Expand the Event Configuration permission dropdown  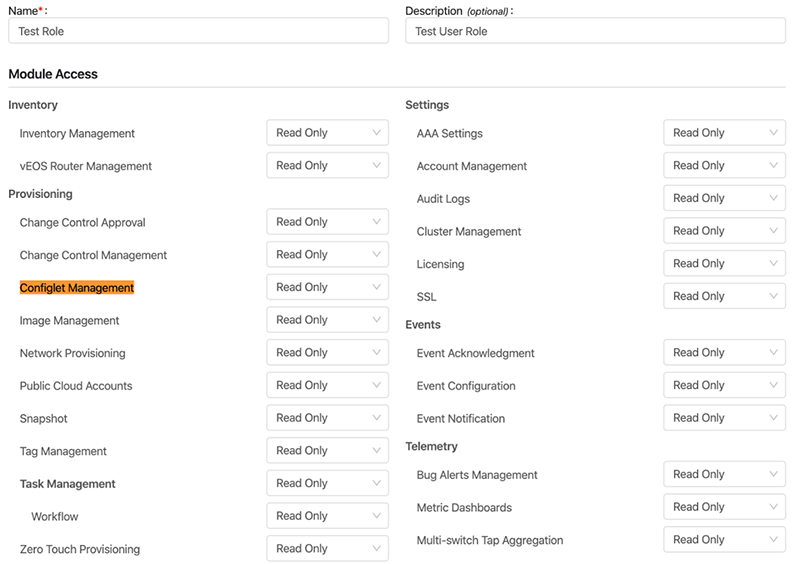coord(724,385)
